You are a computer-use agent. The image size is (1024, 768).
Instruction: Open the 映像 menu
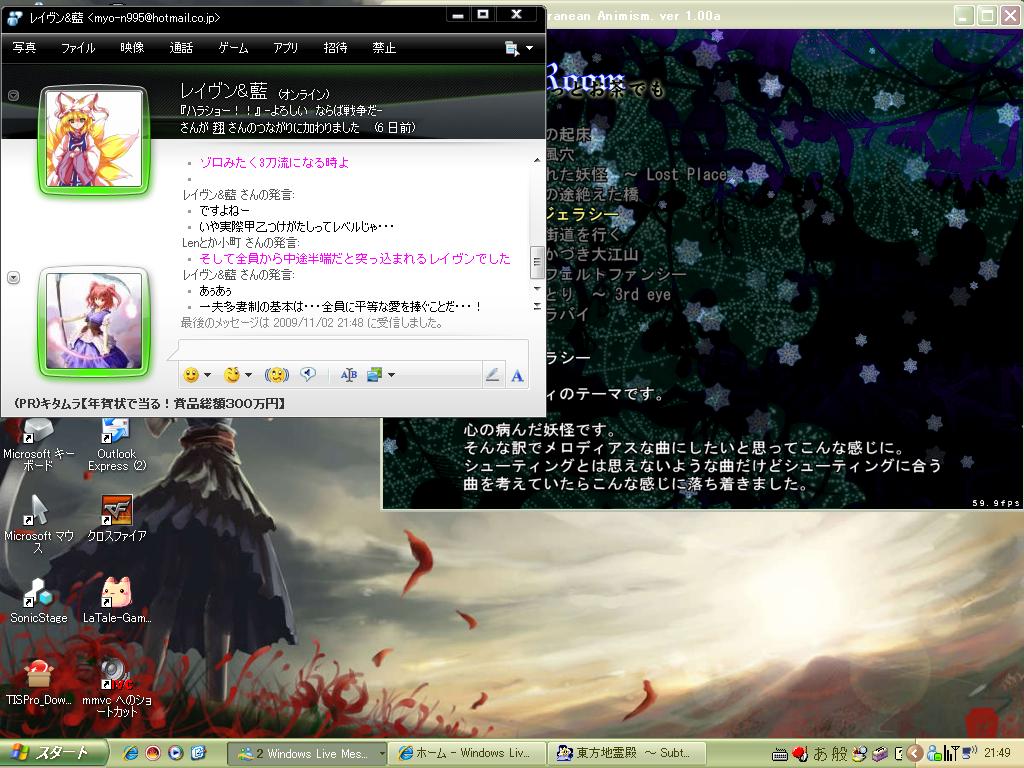point(132,48)
